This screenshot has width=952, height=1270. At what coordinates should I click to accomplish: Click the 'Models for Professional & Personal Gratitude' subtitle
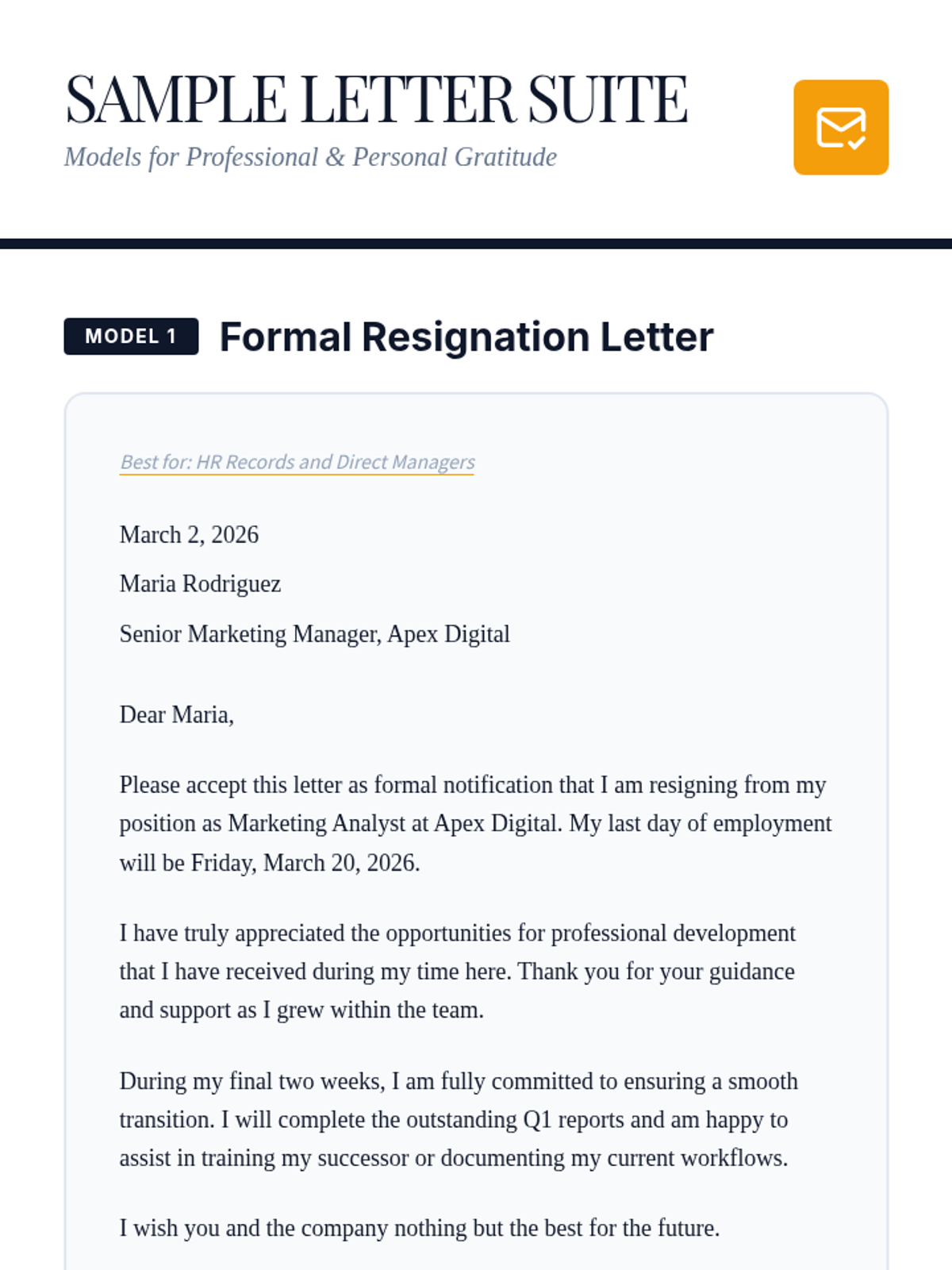tap(310, 157)
